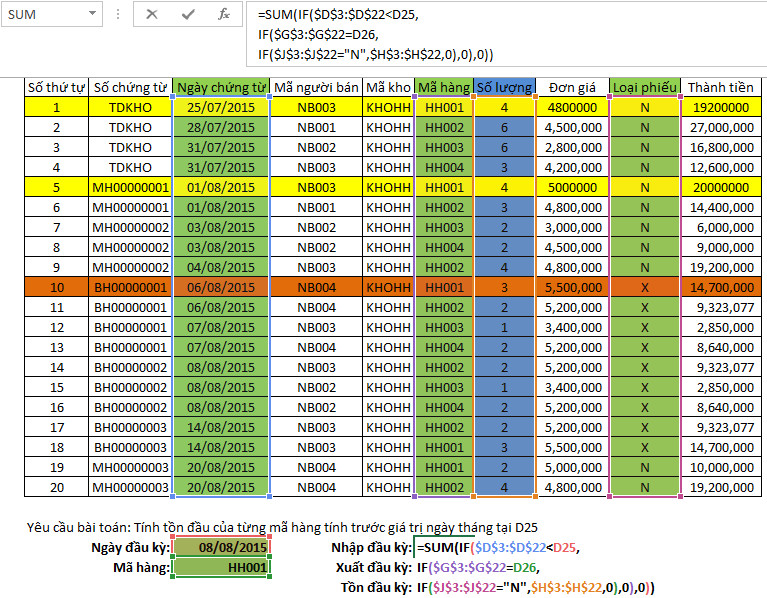
Task: Select the 'Ngày chứng từ' column header
Action: tap(220, 87)
